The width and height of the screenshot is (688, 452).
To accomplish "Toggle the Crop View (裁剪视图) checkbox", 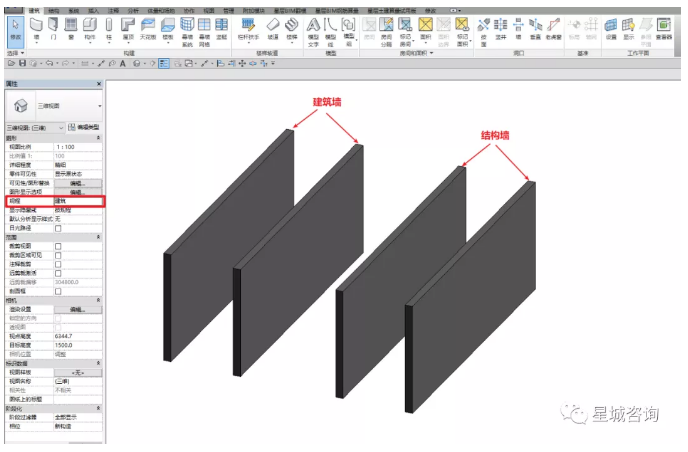I will 58,246.
